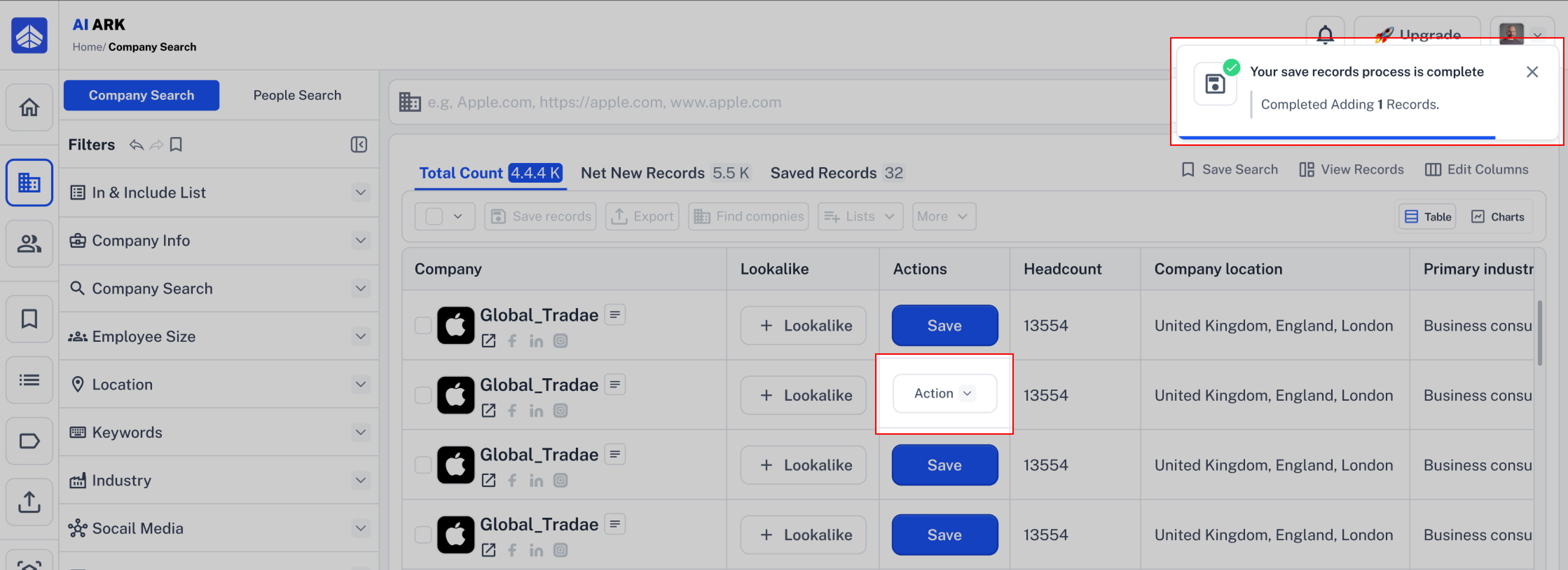Open the Lists dropdown in toolbar
The width and height of the screenshot is (1568, 570).
[860, 217]
